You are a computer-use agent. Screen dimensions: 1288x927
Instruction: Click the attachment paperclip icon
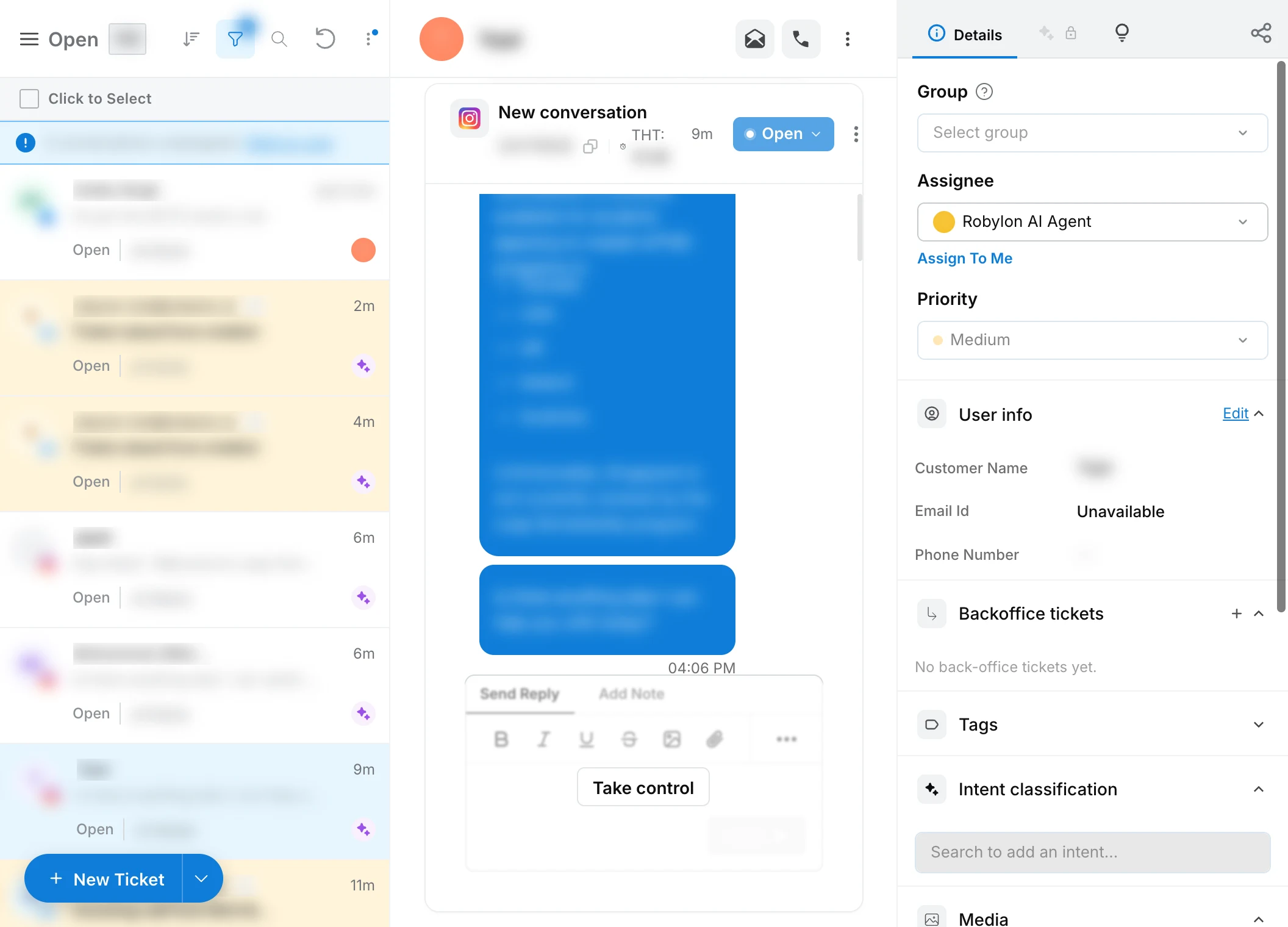(x=714, y=739)
